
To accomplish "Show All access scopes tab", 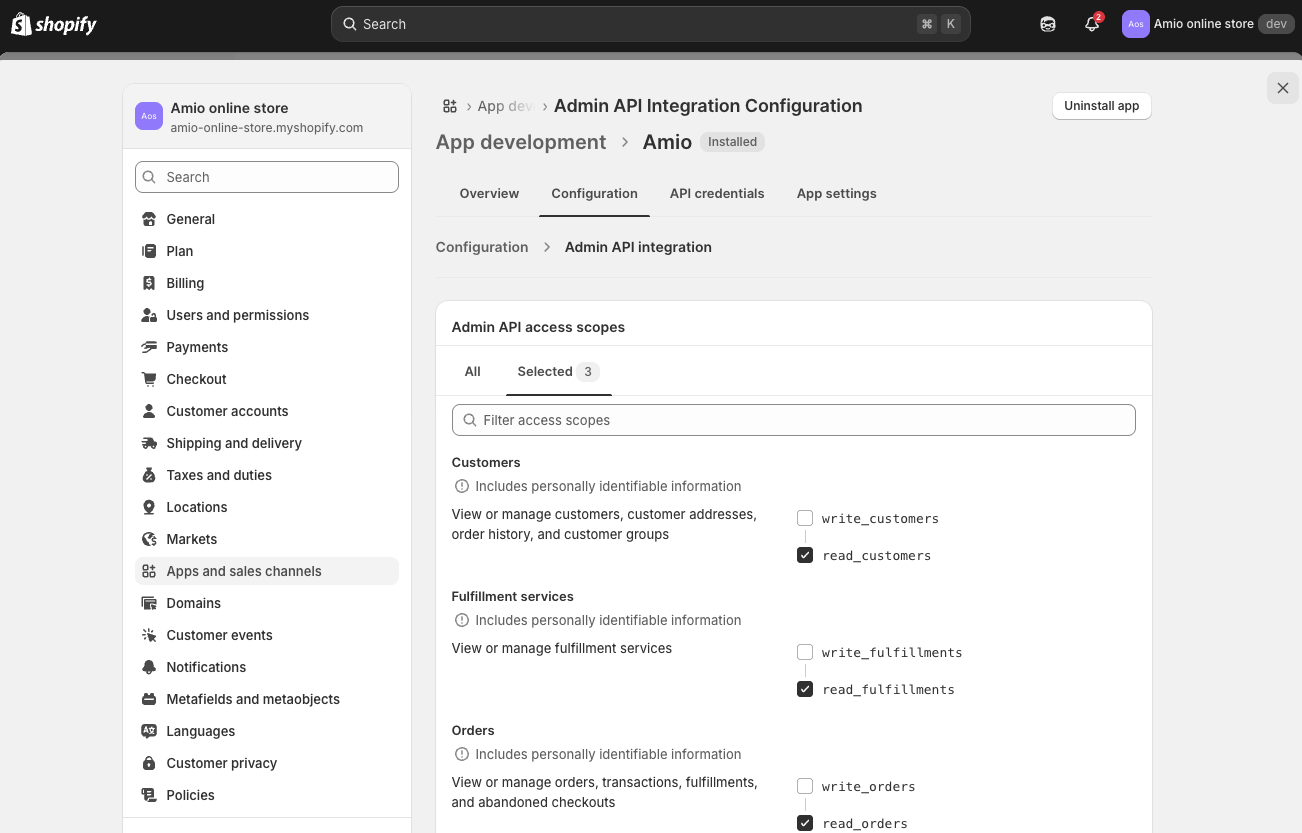I will click(x=473, y=372).
